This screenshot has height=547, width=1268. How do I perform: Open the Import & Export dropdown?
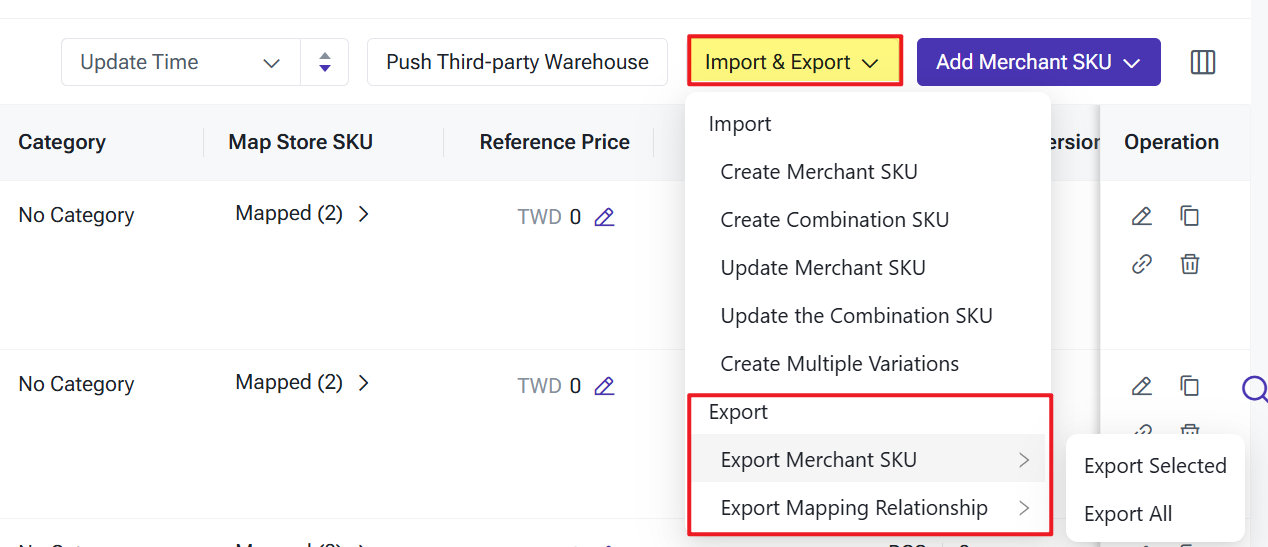[794, 62]
